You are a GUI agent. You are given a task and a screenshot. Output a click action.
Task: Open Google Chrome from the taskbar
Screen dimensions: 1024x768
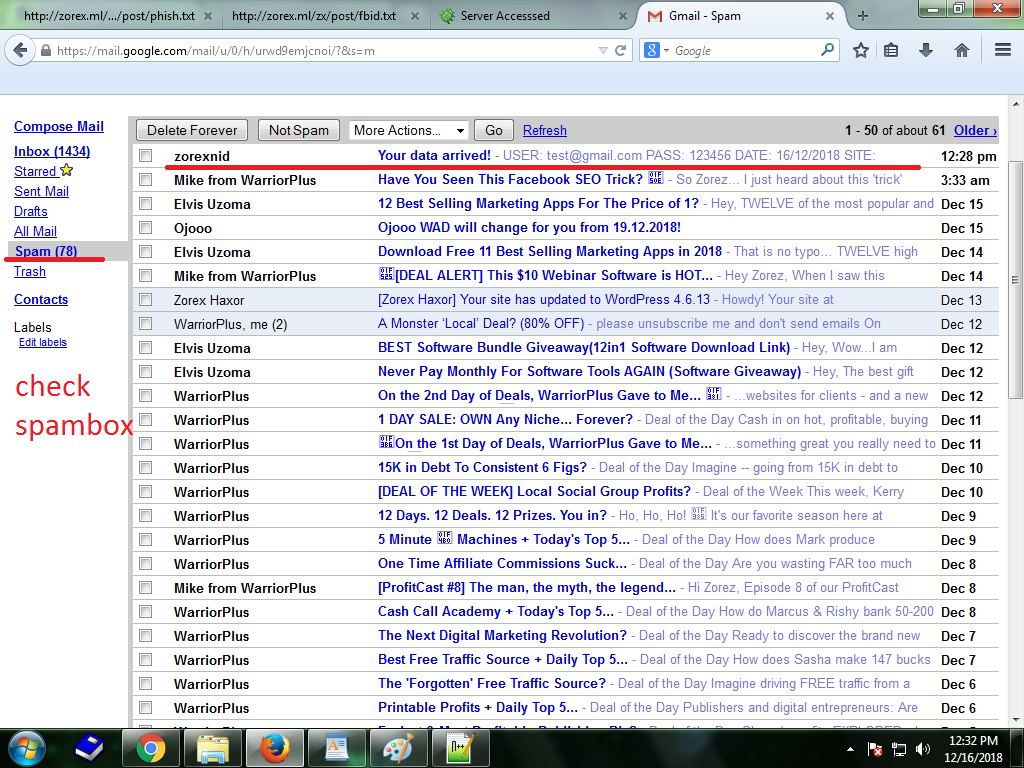150,748
